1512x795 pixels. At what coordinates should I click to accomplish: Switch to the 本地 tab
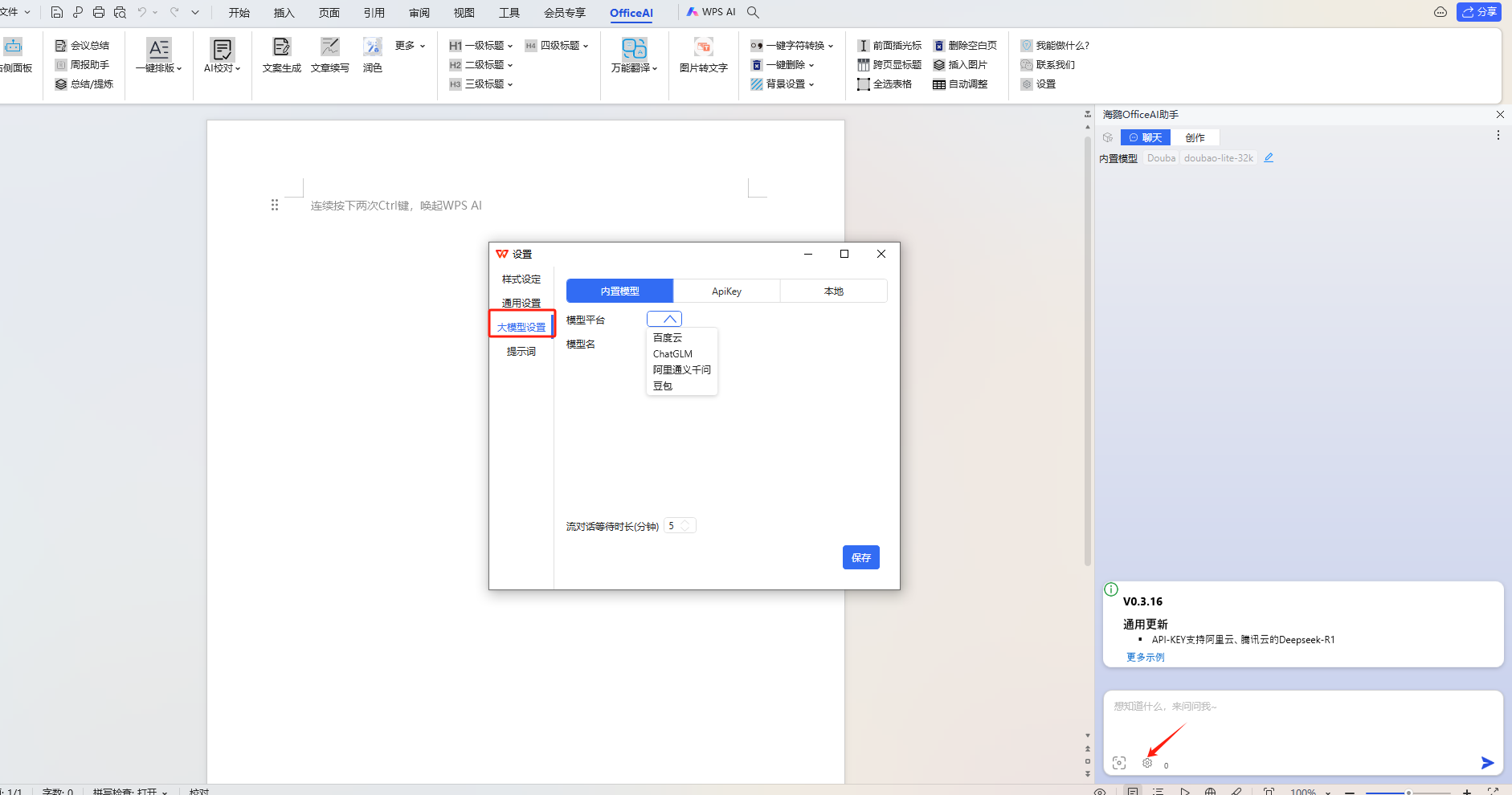(x=834, y=291)
